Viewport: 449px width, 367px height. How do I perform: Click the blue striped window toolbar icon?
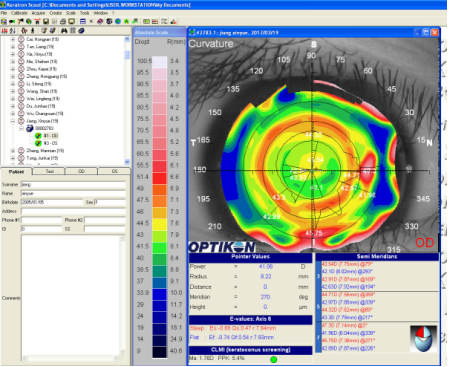pyautogui.click(x=83, y=22)
